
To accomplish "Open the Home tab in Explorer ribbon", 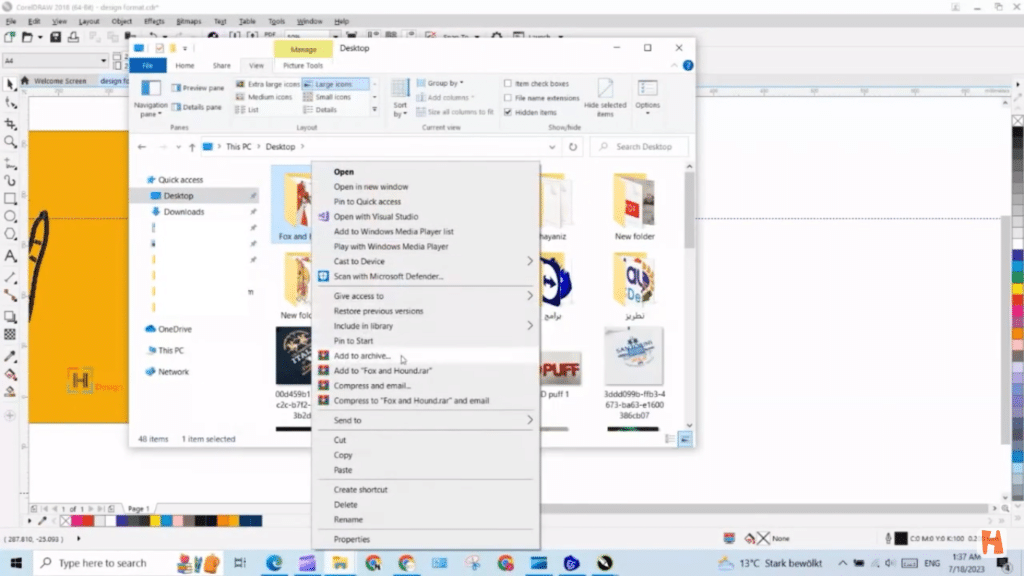I will 185,65.
